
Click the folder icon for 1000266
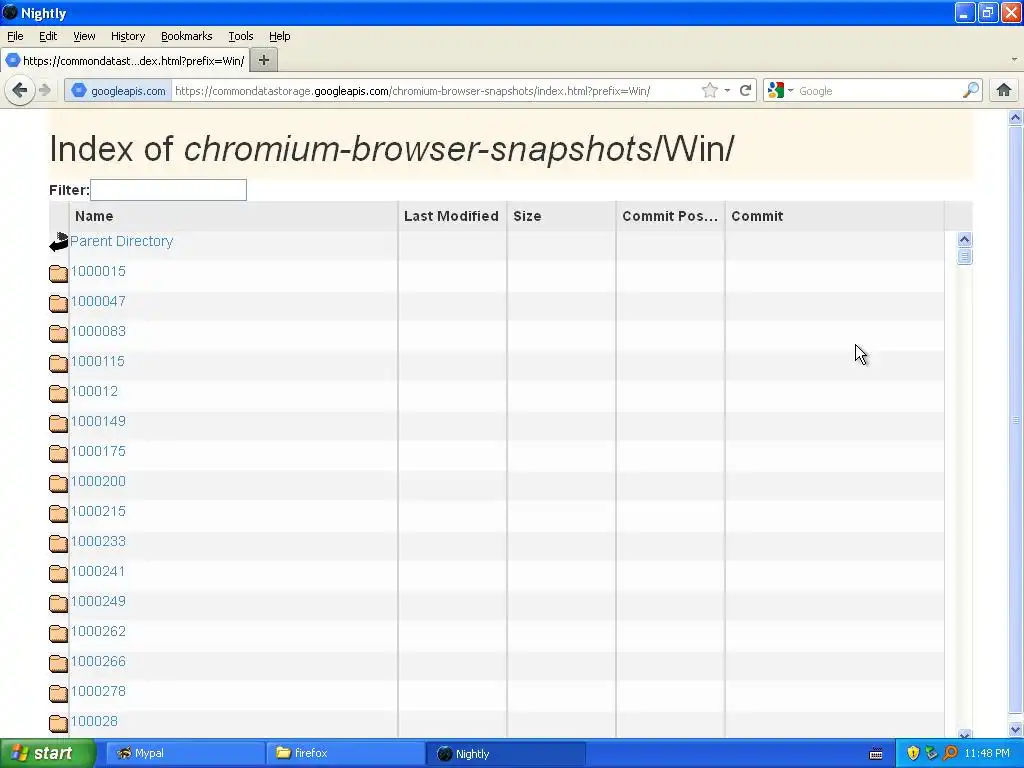click(x=58, y=663)
